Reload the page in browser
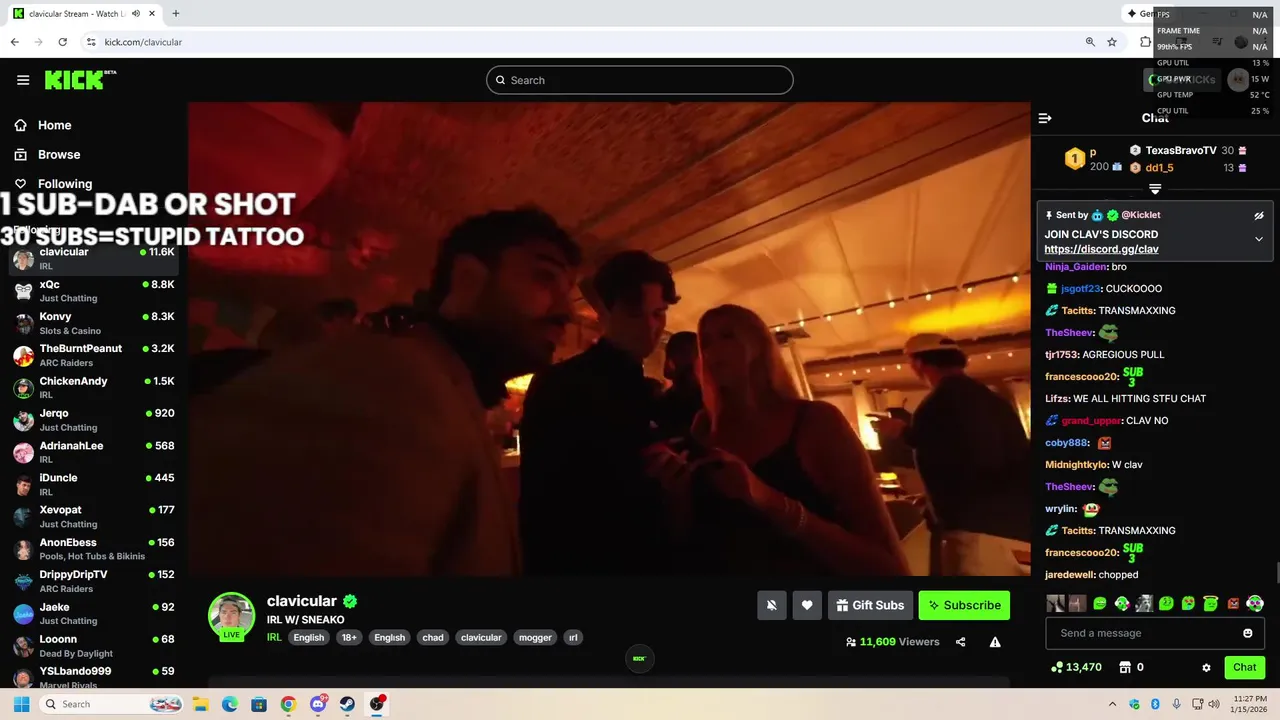The width and height of the screenshot is (1280, 720). click(62, 42)
